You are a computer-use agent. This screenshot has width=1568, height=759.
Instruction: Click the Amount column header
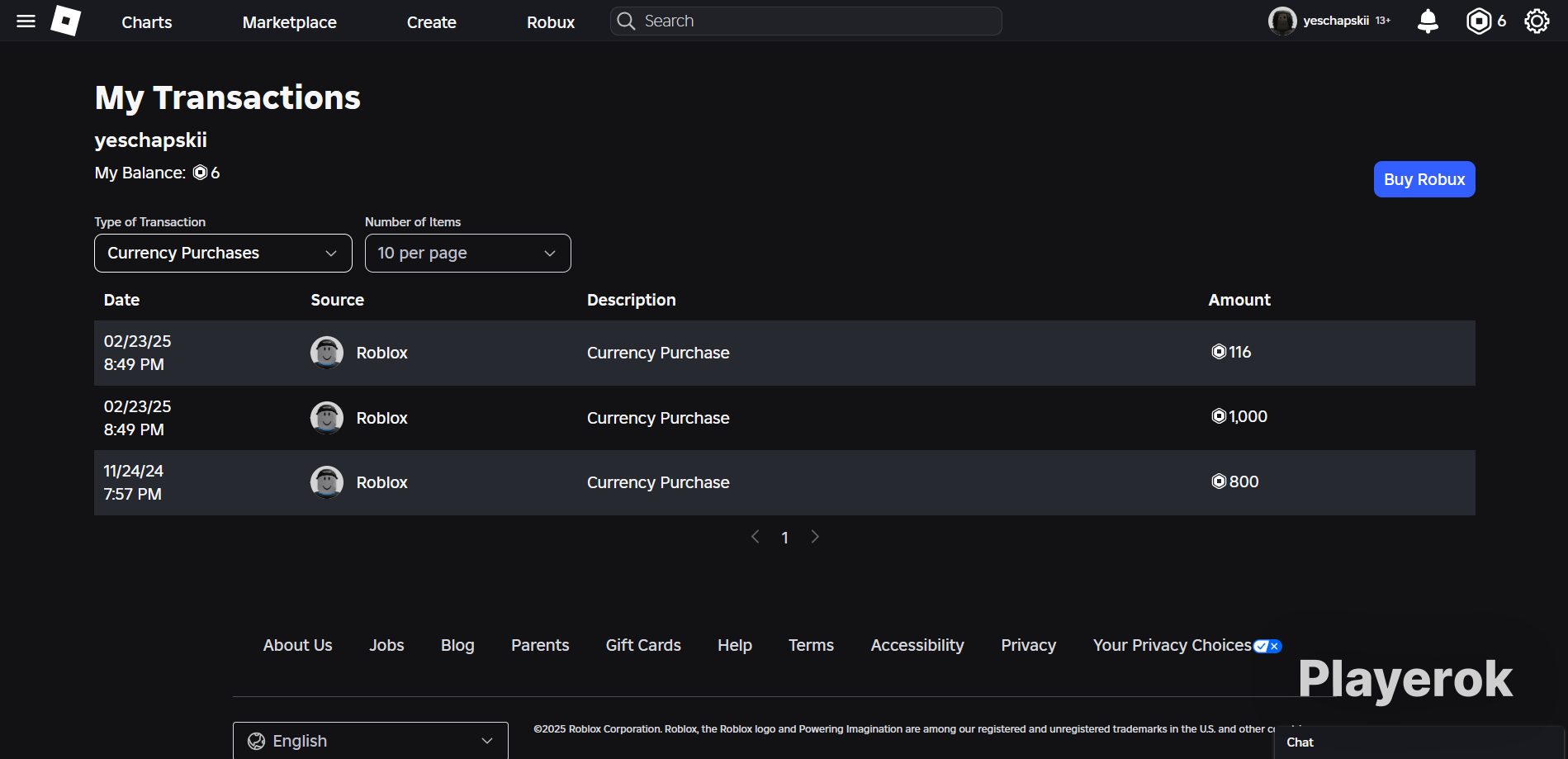point(1239,300)
